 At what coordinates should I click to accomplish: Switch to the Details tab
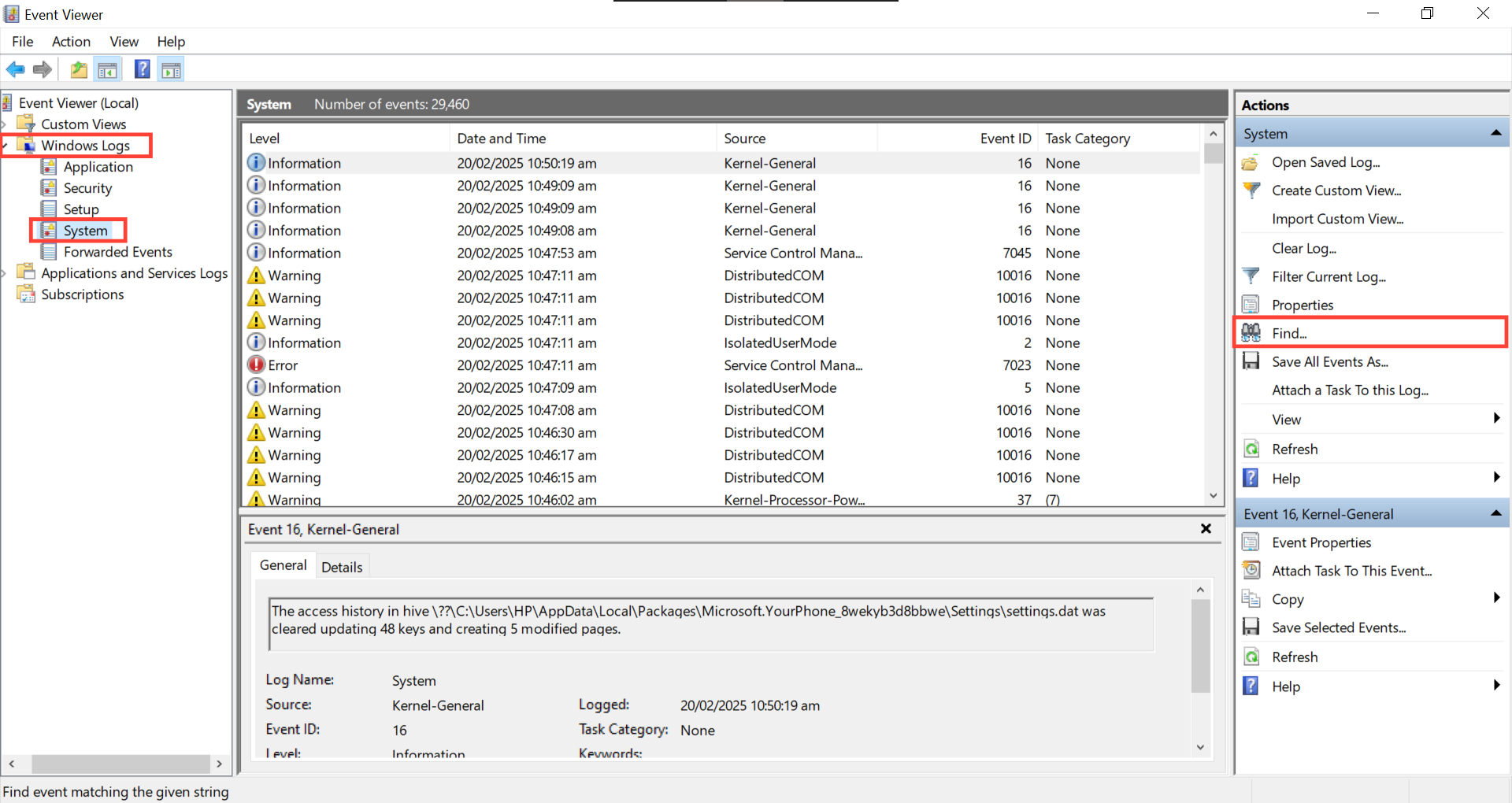342,568
